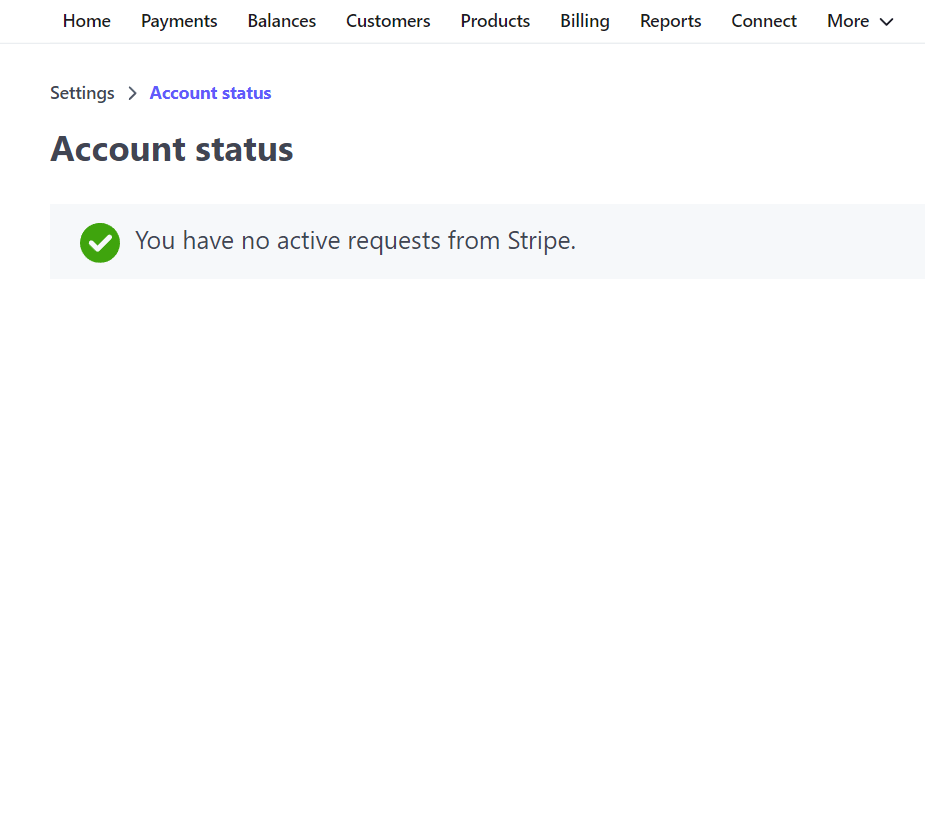Click the Settings breadcrumb text
This screenshot has height=825, width=925.
(x=82, y=93)
